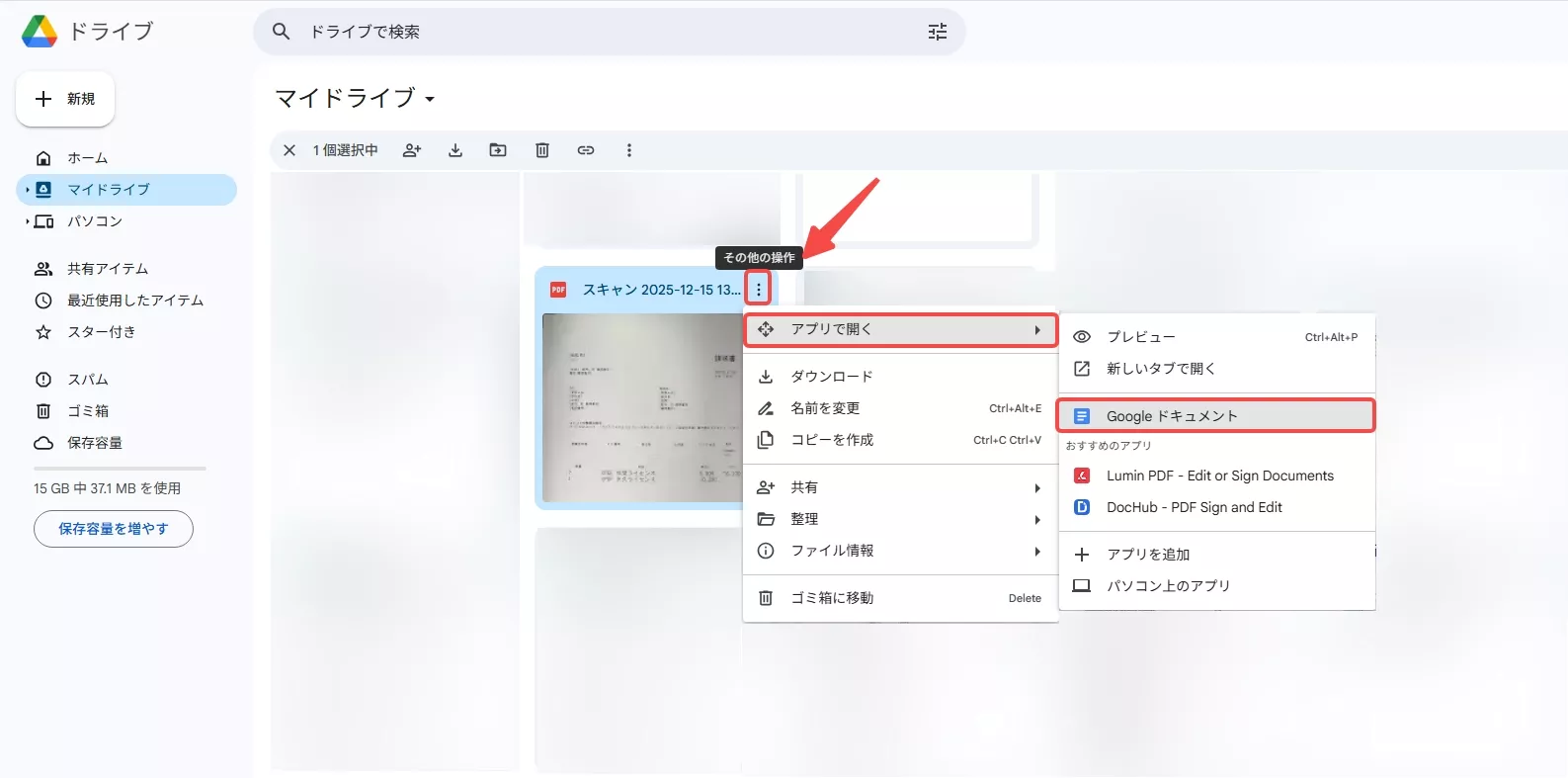The width and height of the screenshot is (1568, 778).
Task: Click the plus icon for adding apps
Action: coord(1082,555)
